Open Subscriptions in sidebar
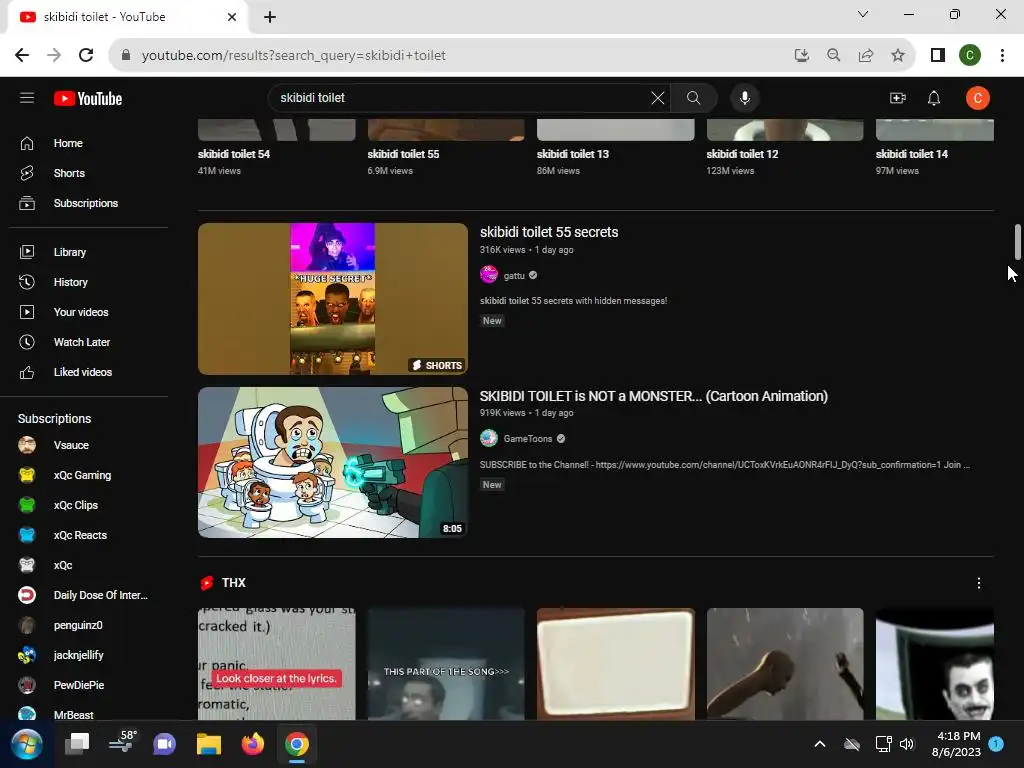 coord(88,203)
